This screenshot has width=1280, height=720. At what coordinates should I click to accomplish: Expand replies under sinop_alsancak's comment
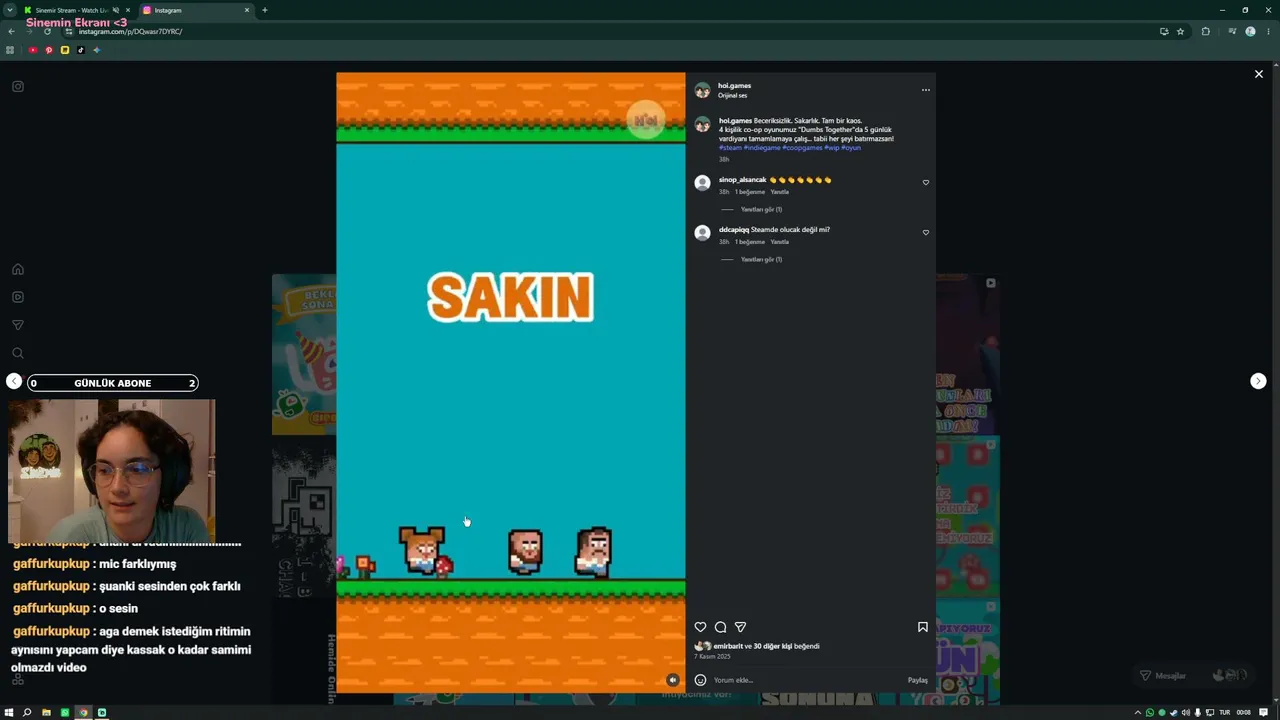coord(761,210)
